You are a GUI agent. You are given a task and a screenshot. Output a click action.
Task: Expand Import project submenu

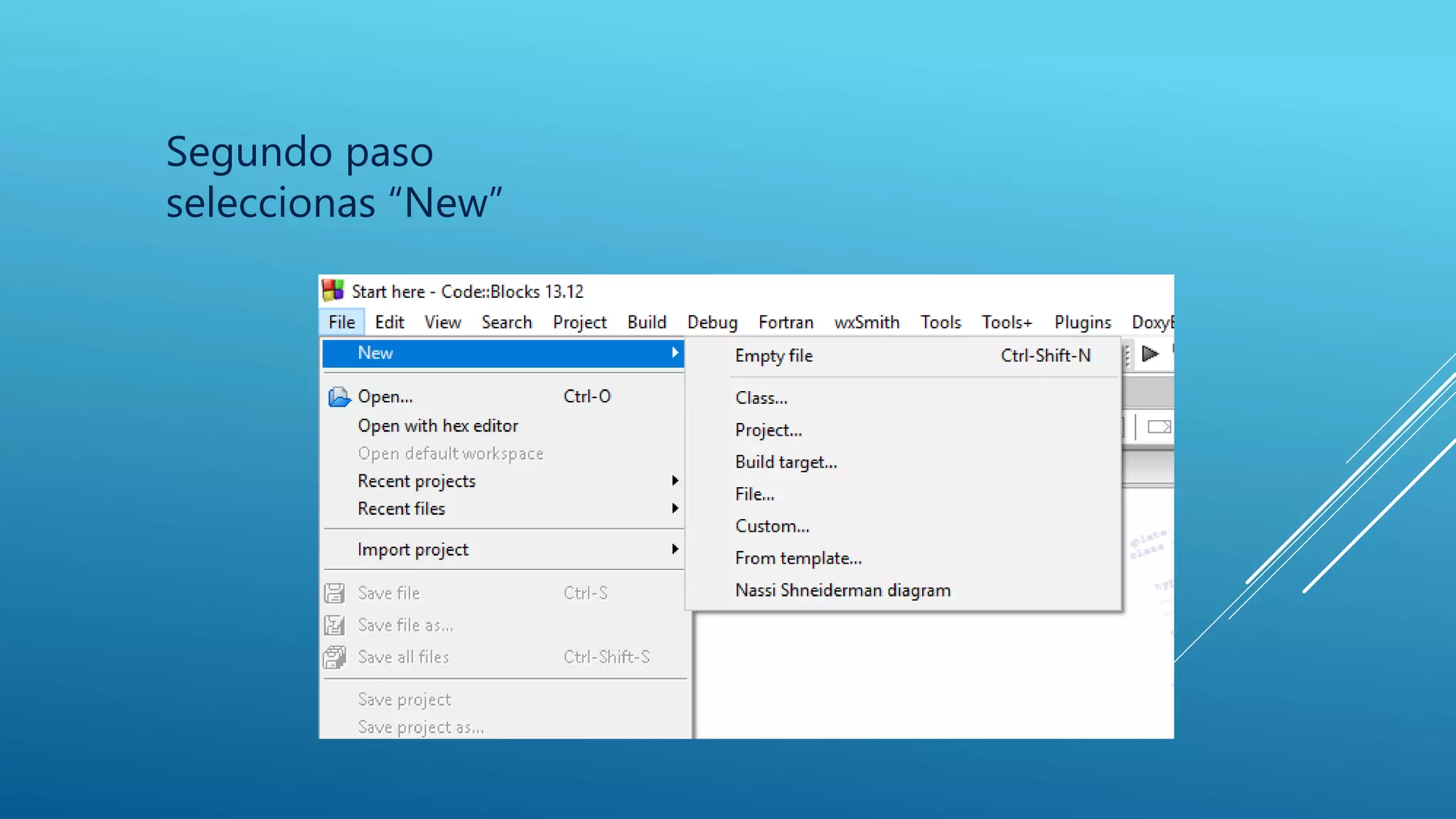click(x=503, y=550)
